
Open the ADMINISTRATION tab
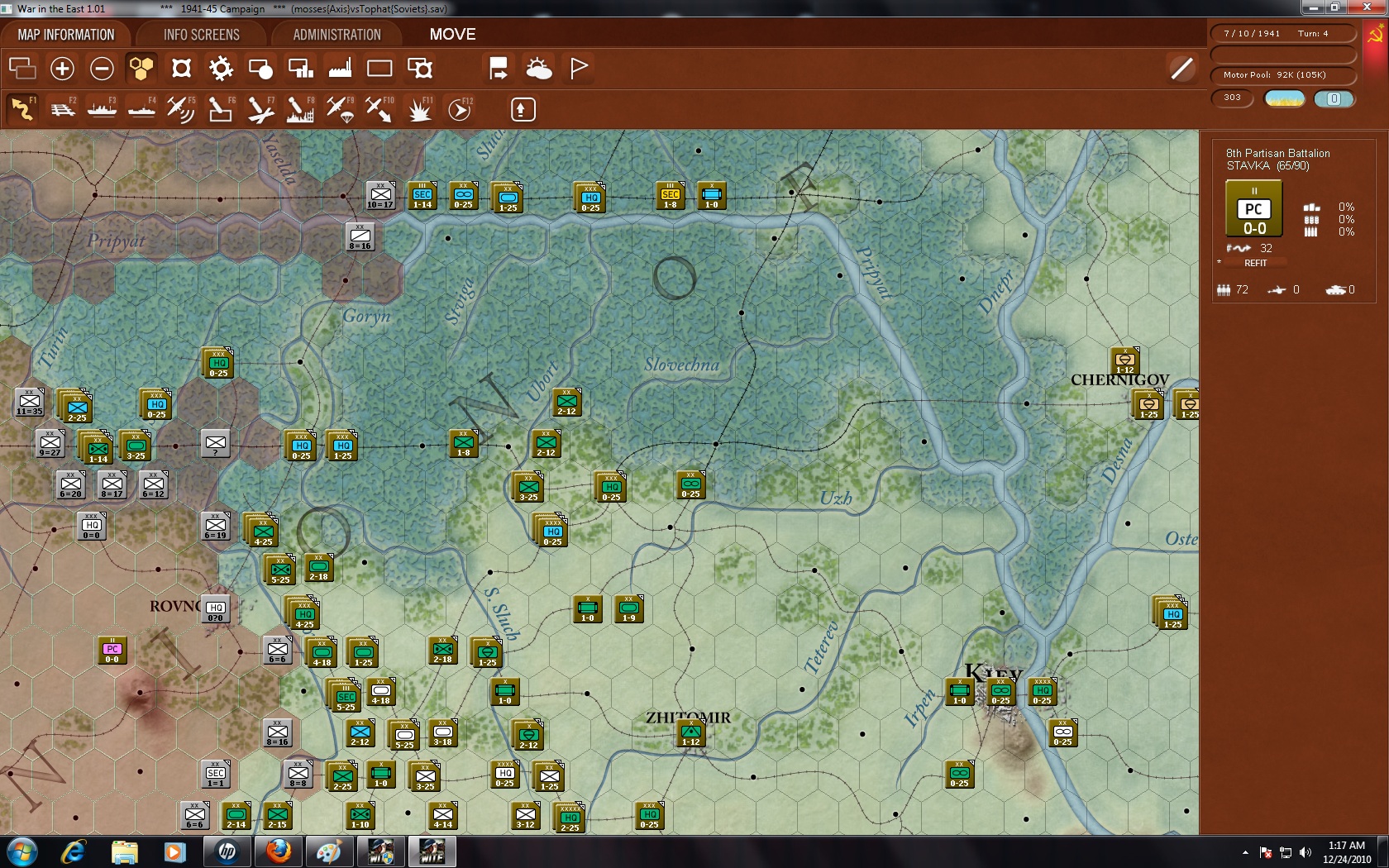pyautogui.click(x=337, y=35)
